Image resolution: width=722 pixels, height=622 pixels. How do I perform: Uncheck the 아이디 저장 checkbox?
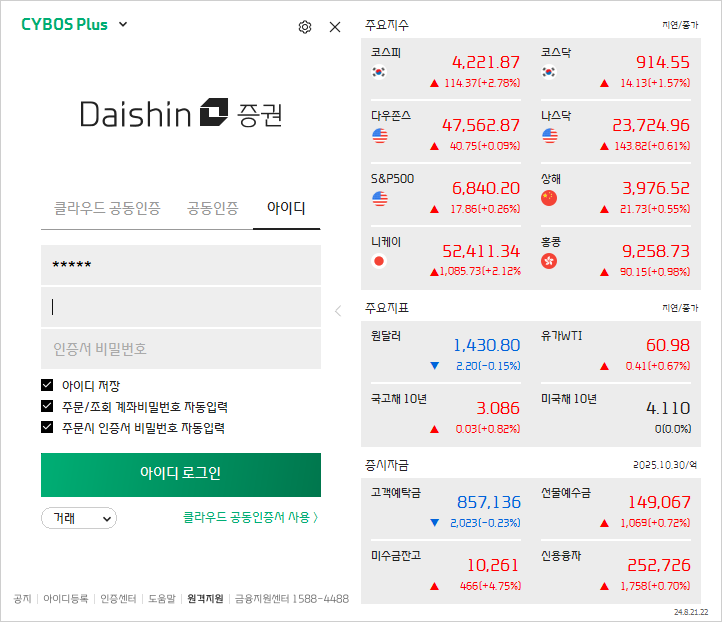(47, 384)
